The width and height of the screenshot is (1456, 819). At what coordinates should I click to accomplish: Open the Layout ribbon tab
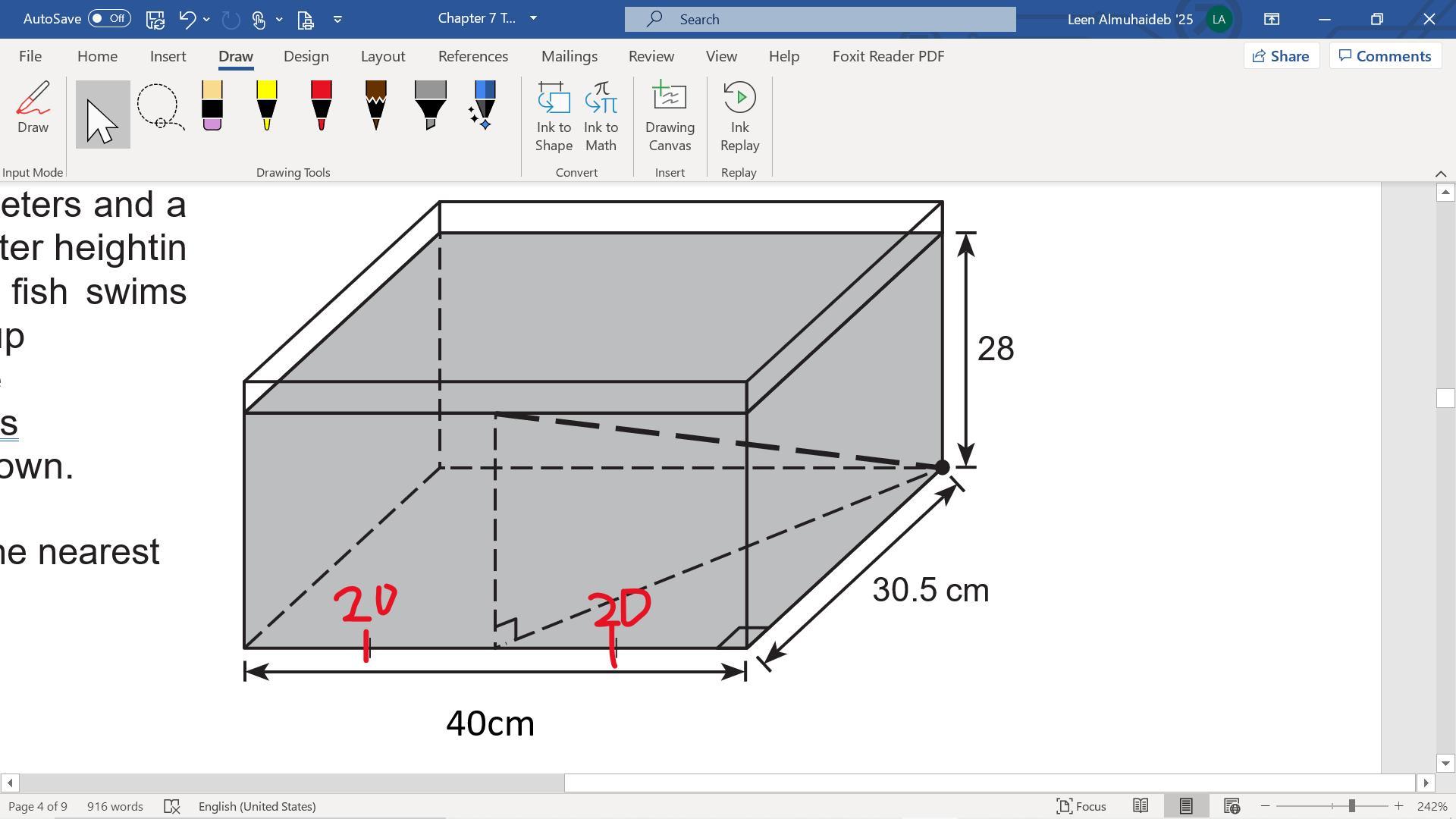382,56
